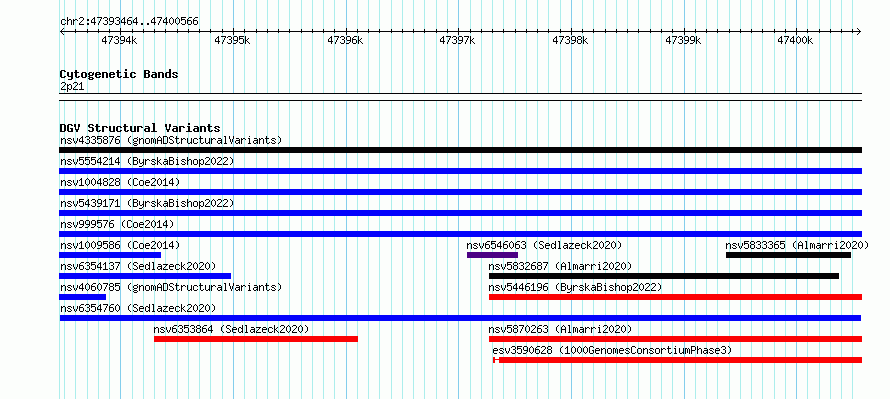Click the 47396k ruler tick label
Screen dimensions: 890x399
tap(345, 40)
